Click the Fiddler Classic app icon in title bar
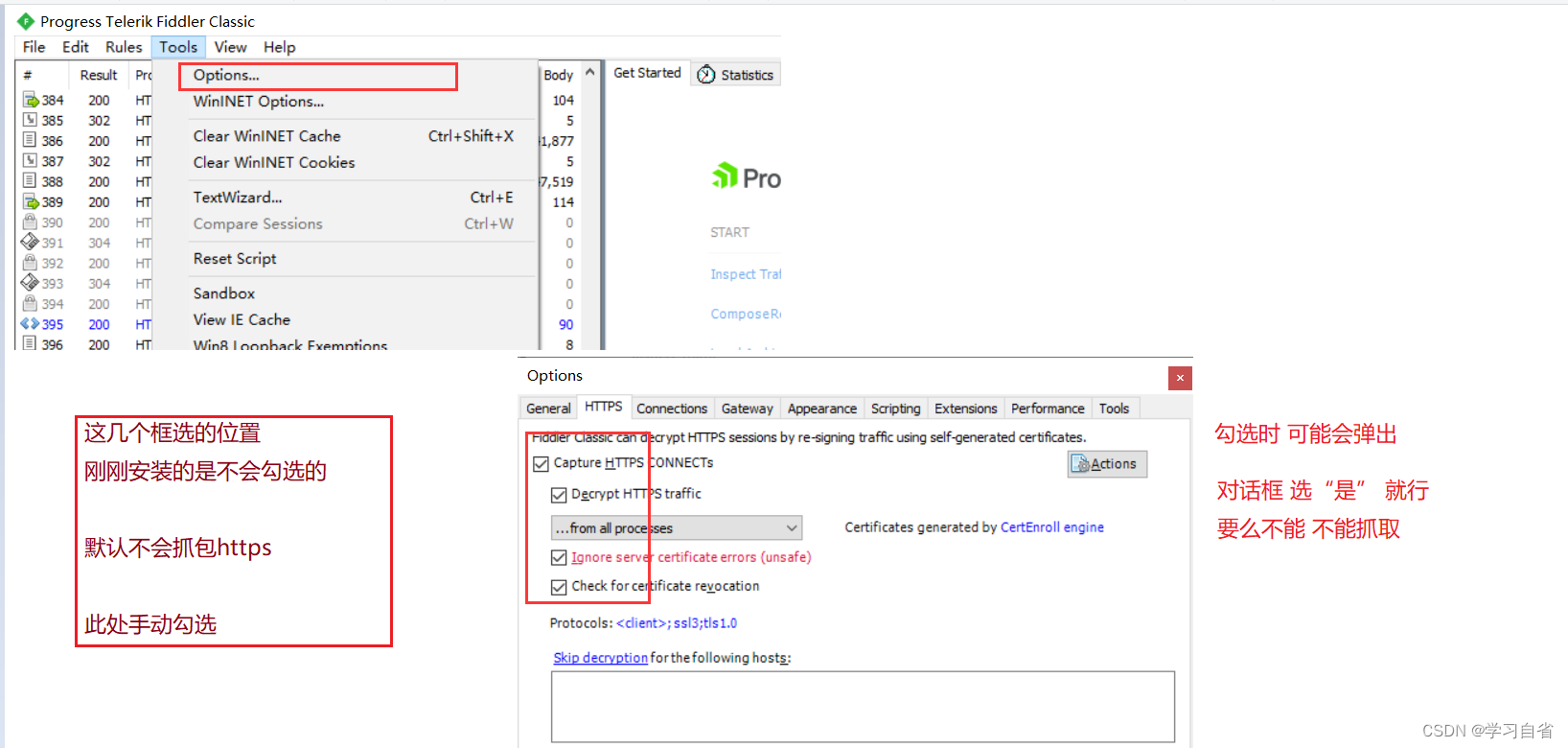The height and width of the screenshot is (748, 1568). [26, 21]
